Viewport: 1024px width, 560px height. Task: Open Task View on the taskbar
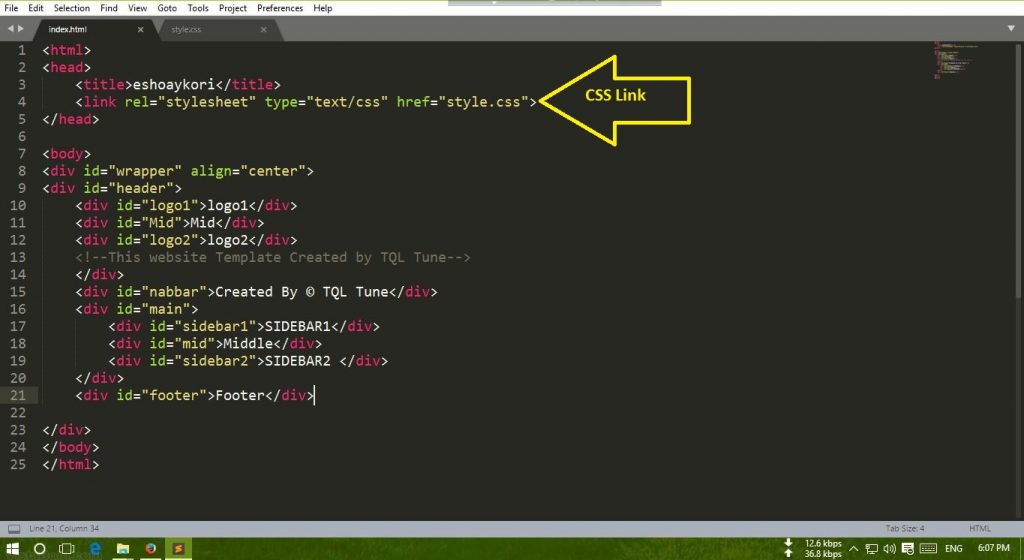click(67, 549)
